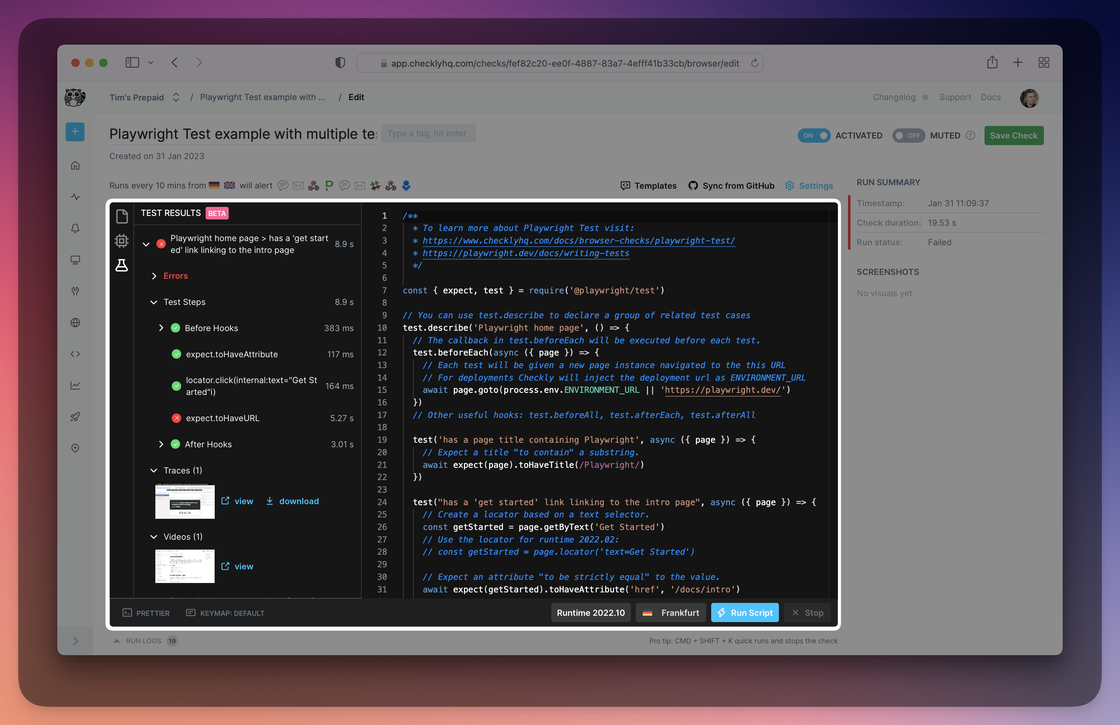
Task: Open the home icon in left sidebar
Action: [75, 165]
